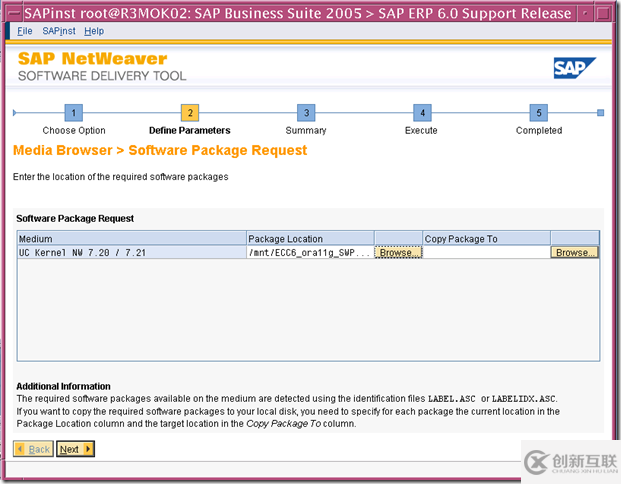Screen dimensions: 621x484
Task: Click the empty Copy Package To field
Action: [487, 252]
